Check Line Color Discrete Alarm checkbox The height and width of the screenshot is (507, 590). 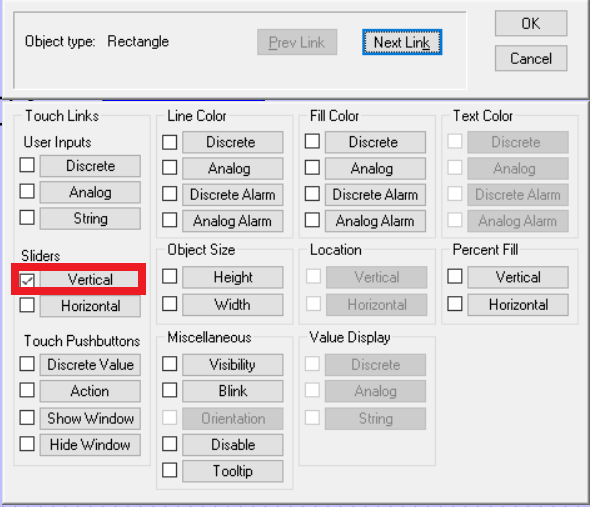point(170,194)
